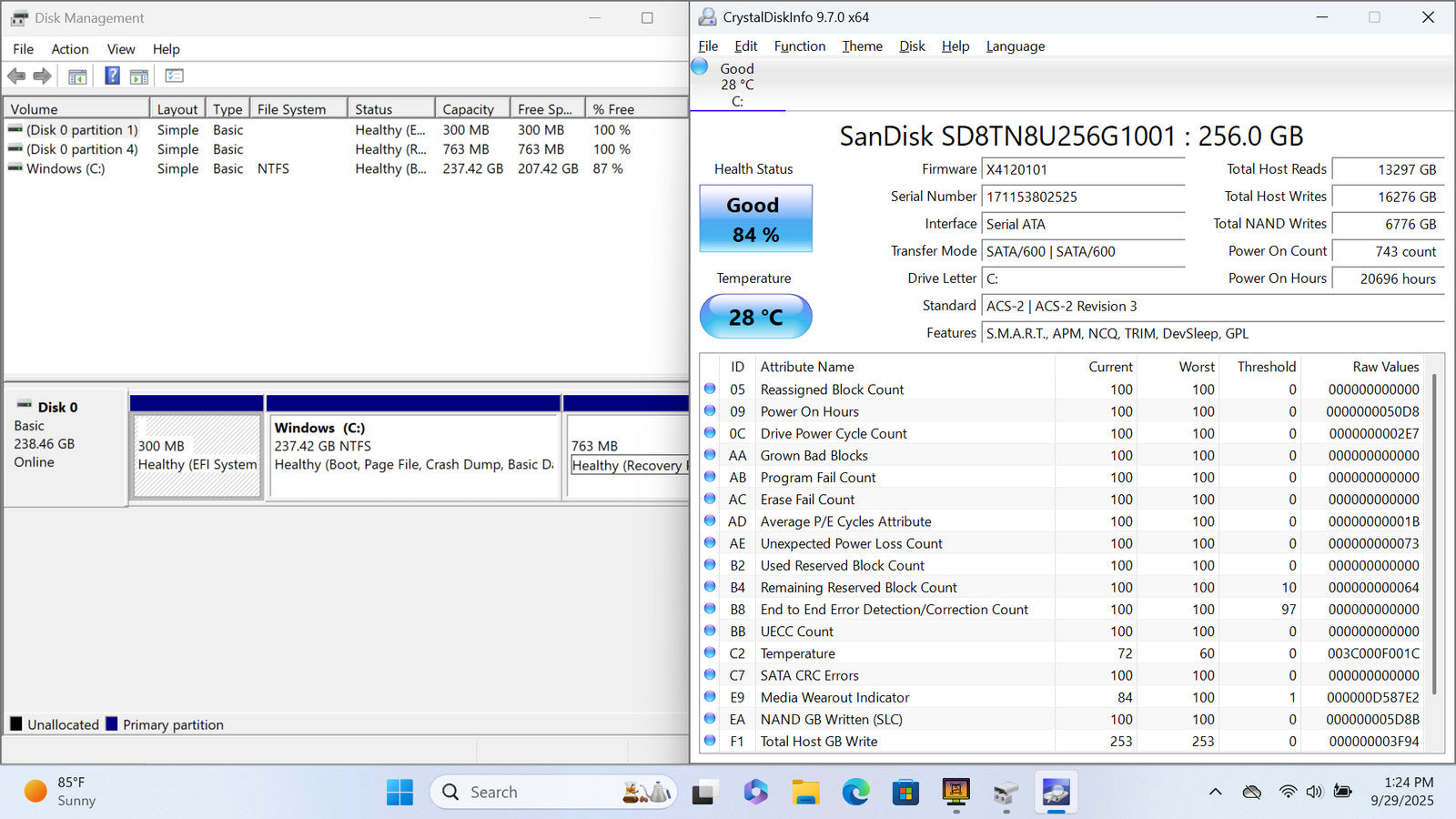1456x819 pixels.
Task: Click Show/Hide Action Pane toolbar icon
Action: [x=139, y=76]
